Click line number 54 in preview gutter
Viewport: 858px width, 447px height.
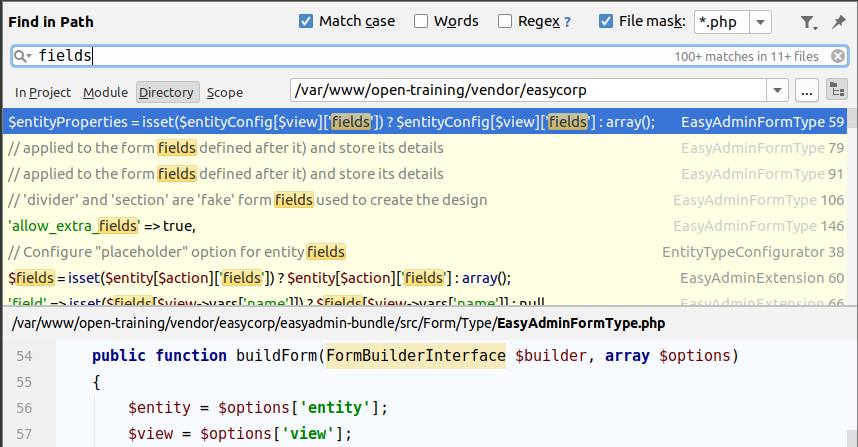(24, 356)
